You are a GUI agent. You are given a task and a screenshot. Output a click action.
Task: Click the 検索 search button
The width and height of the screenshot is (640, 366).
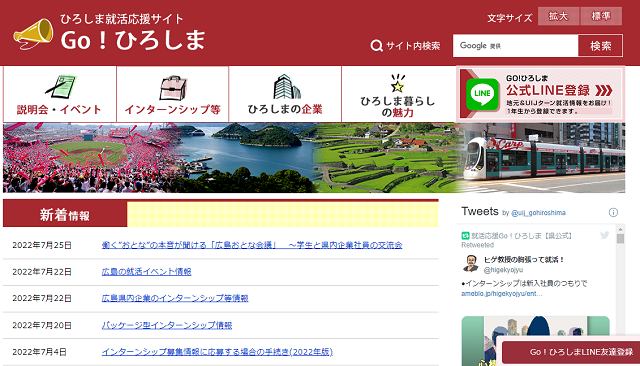(x=600, y=46)
